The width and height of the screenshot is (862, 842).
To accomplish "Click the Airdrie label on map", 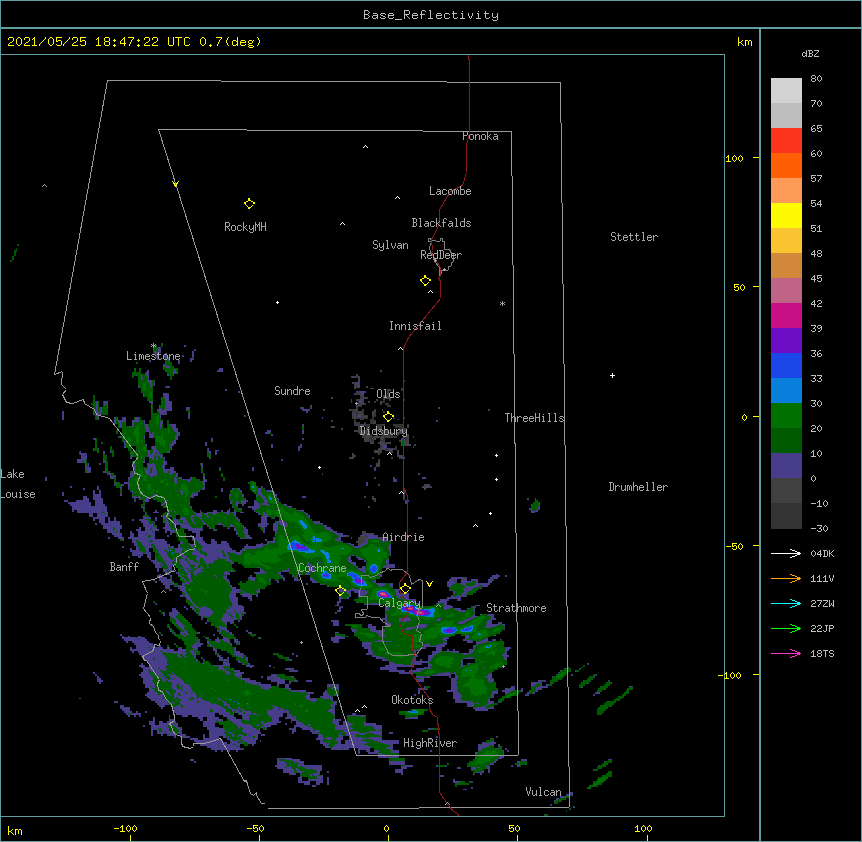I will coord(404,537).
